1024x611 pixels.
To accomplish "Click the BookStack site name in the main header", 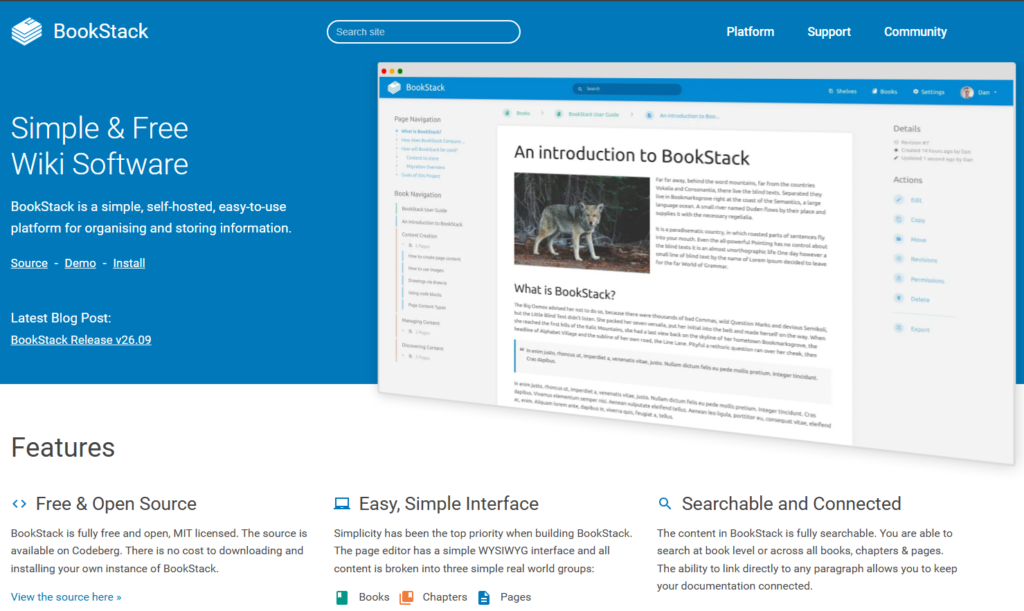I will pos(101,31).
